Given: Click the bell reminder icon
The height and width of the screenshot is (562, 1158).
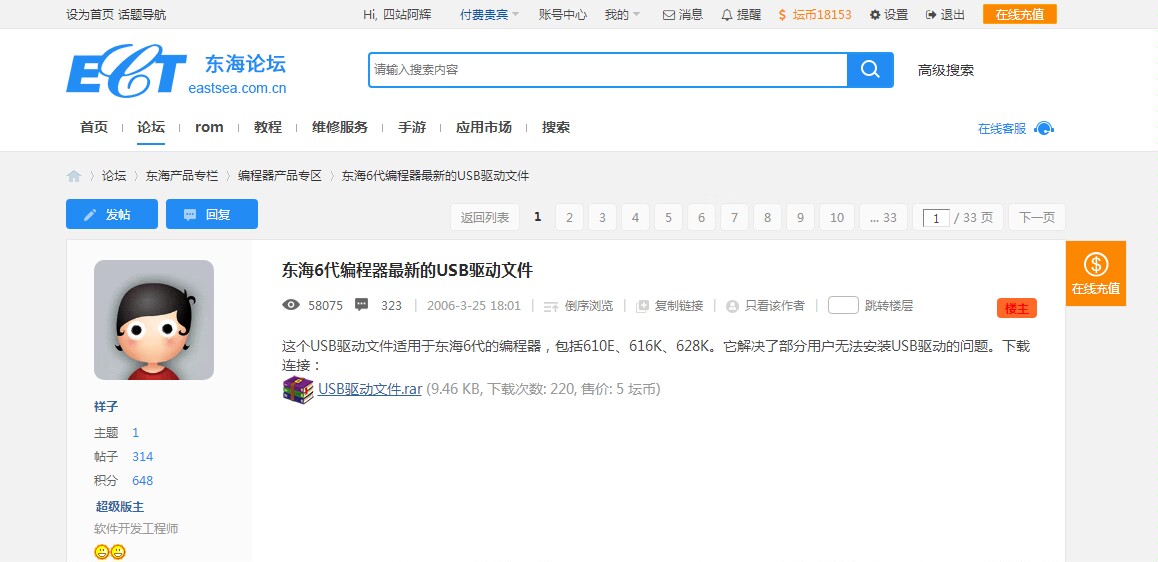Looking at the screenshot, I should (727, 15).
